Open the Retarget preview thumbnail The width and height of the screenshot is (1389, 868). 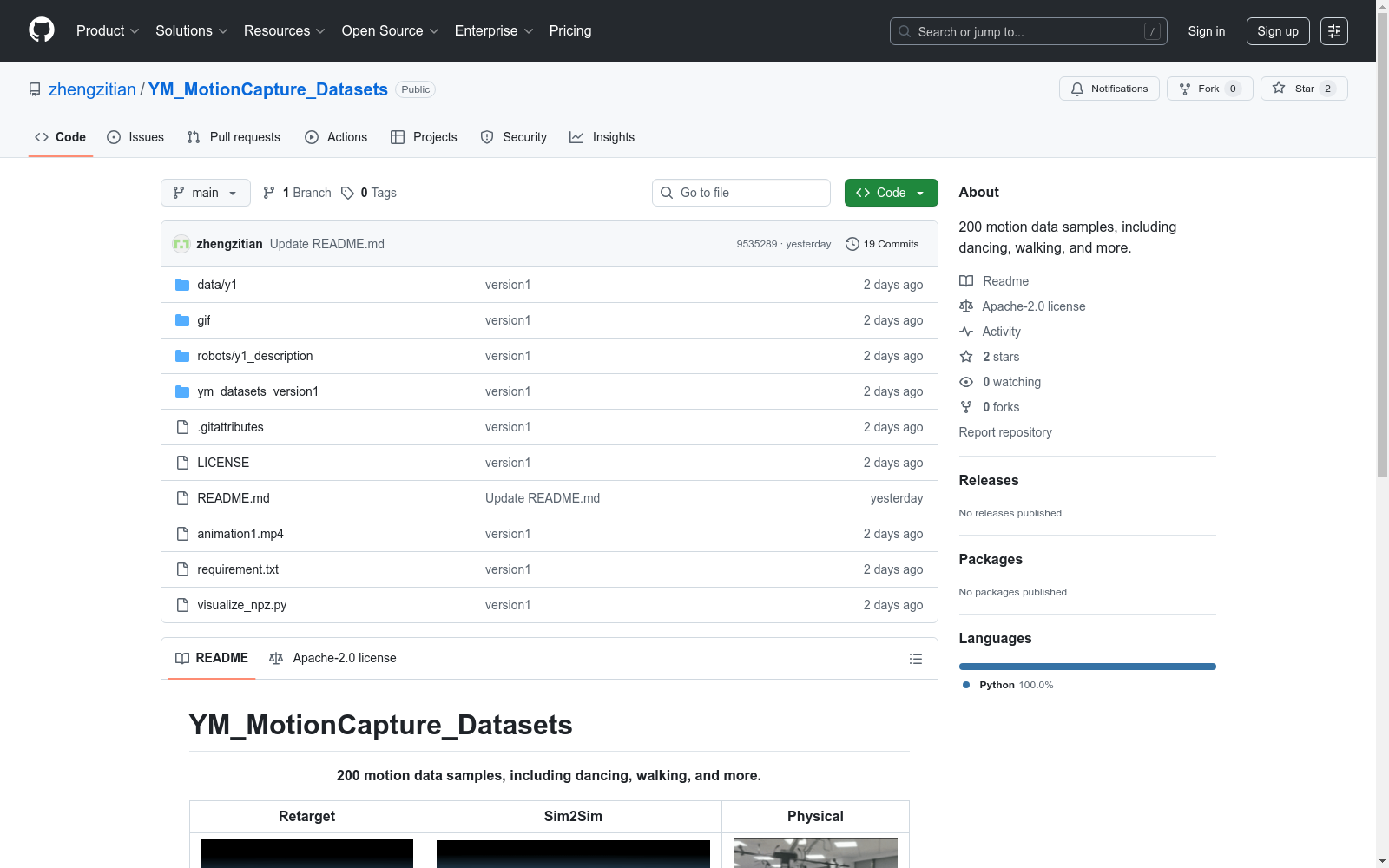[x=307, y=854]
